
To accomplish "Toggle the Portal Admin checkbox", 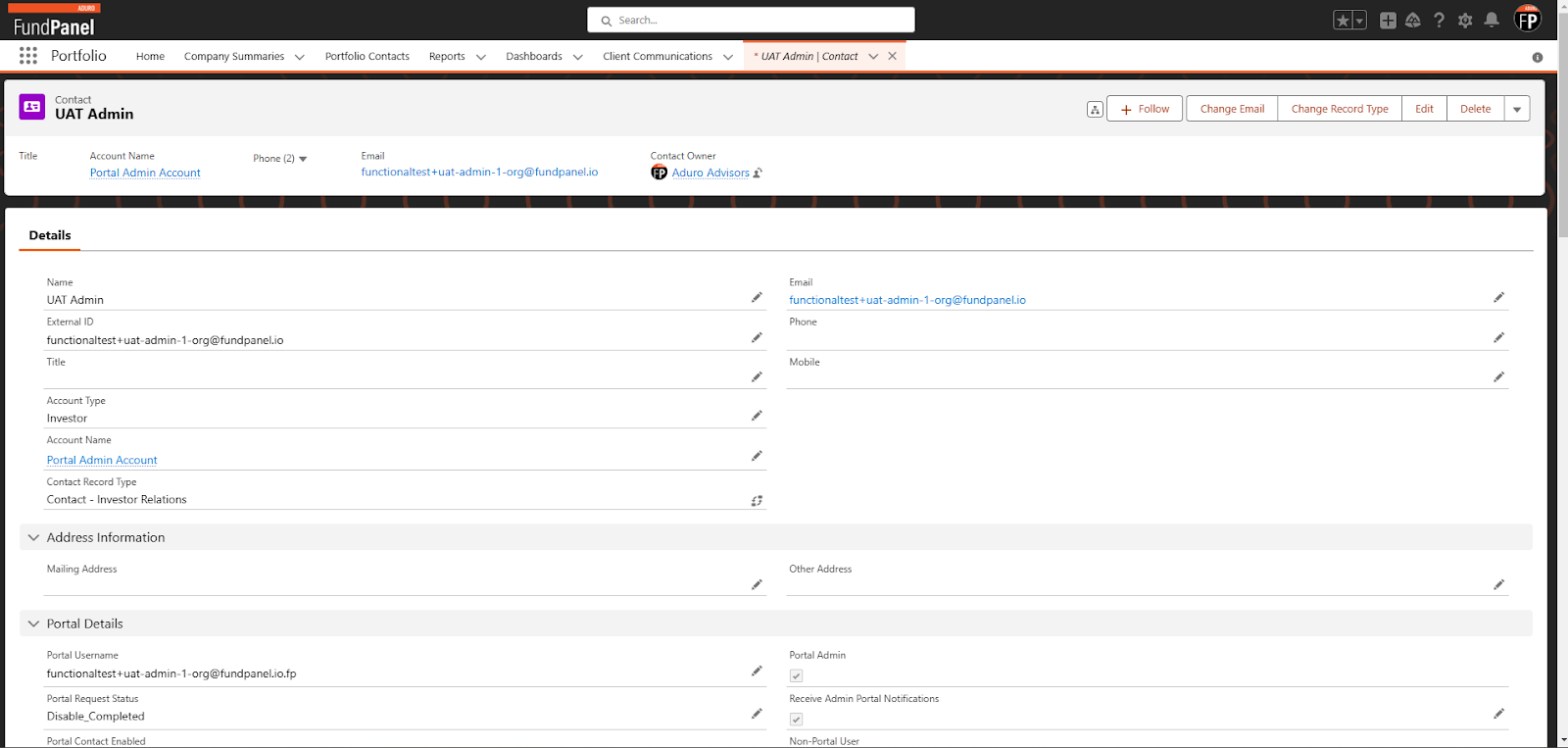I will (x=796, y=675).
